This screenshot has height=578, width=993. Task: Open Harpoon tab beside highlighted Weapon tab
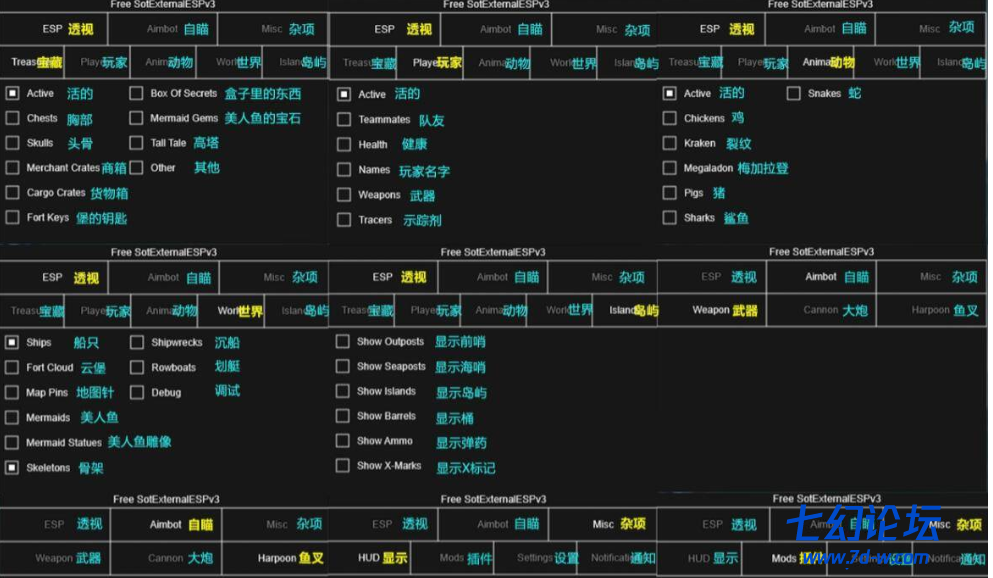point(932,310)
